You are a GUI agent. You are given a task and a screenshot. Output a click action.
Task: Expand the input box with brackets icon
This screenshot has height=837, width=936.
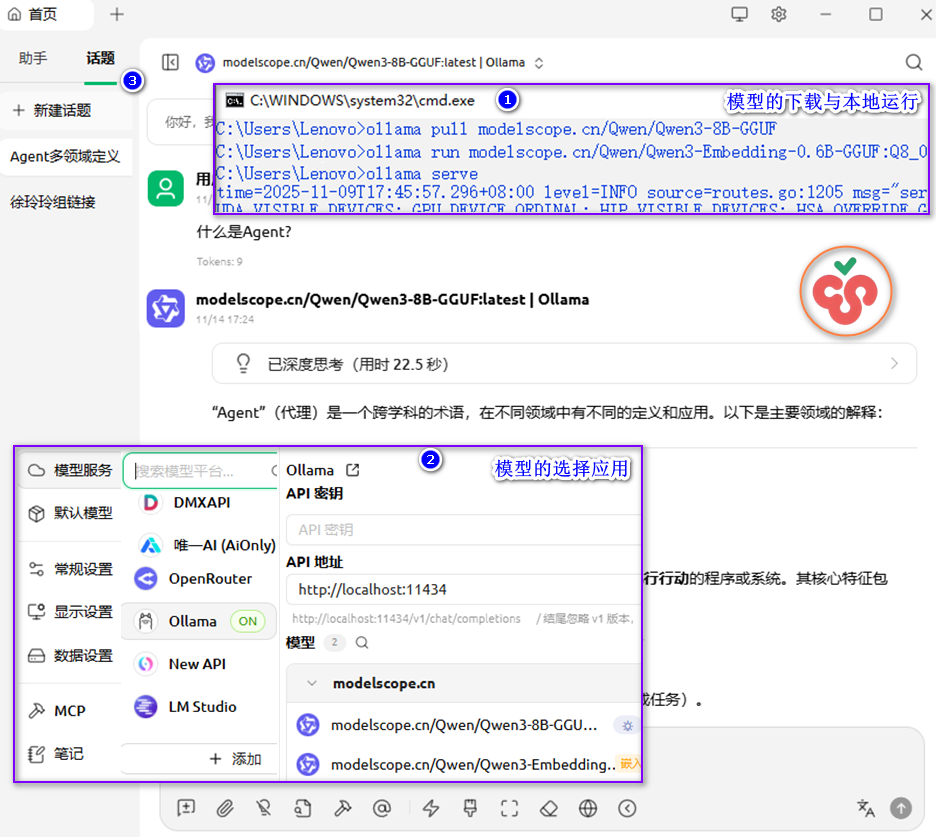point(509,808)
